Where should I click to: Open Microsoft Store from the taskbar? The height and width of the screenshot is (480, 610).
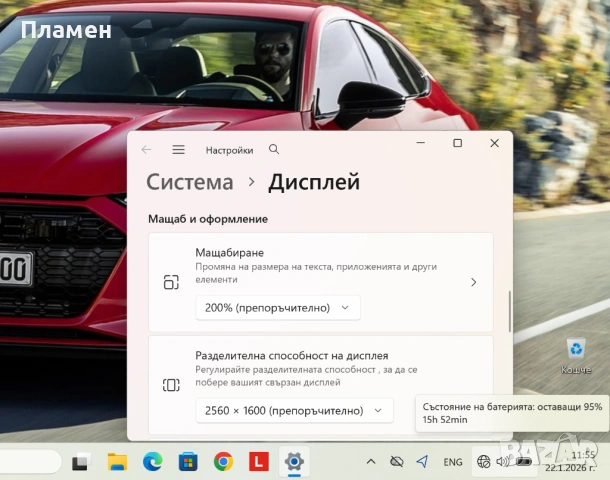coord(188,462)
